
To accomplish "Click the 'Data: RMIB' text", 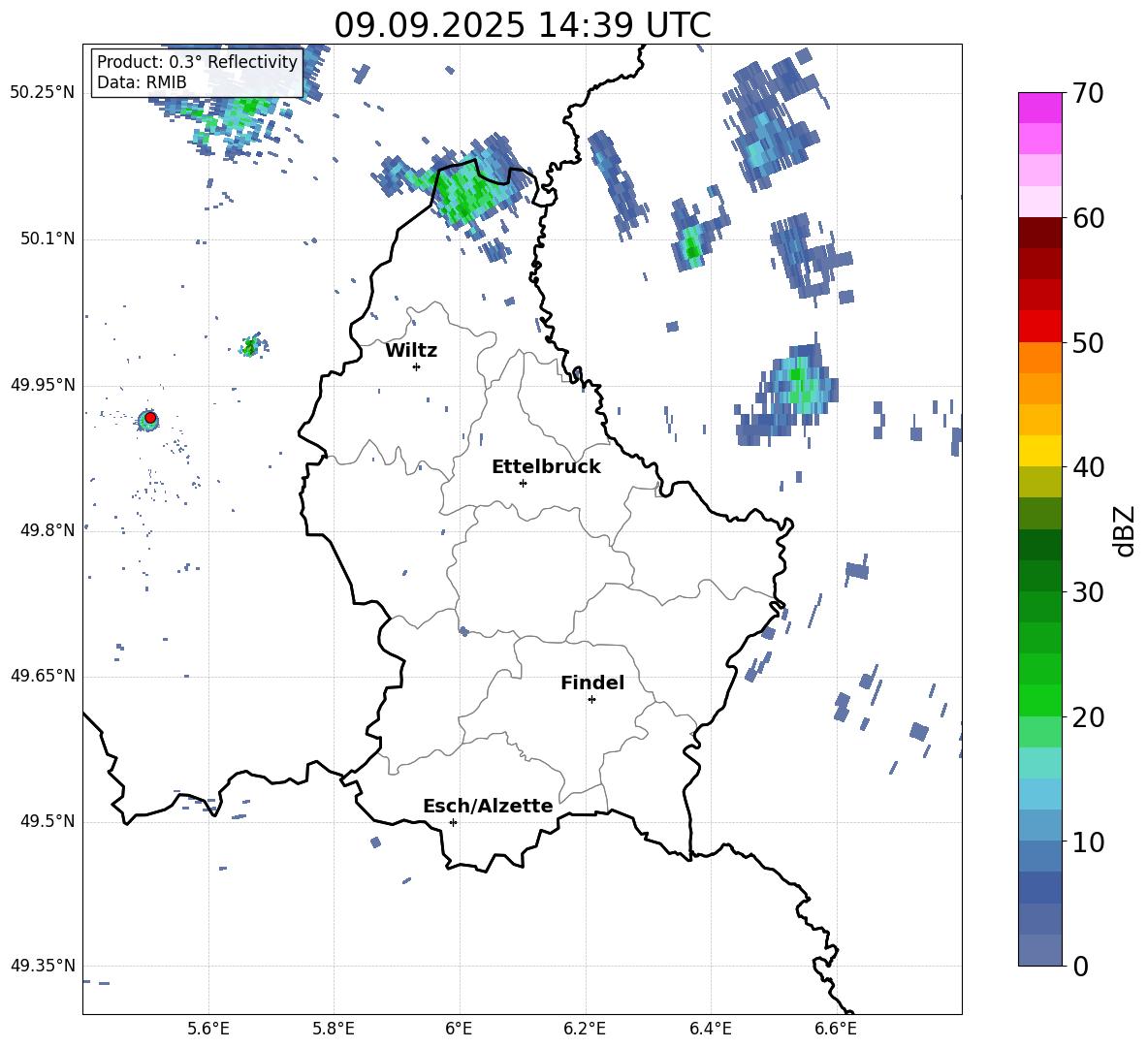I will click(142, 82).
